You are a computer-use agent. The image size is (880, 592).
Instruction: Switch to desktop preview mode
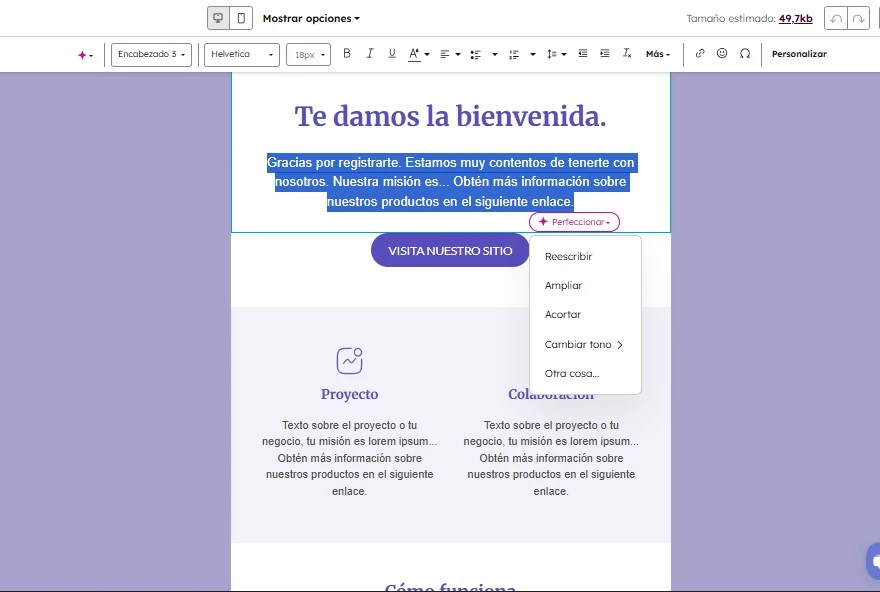[216, 17]
